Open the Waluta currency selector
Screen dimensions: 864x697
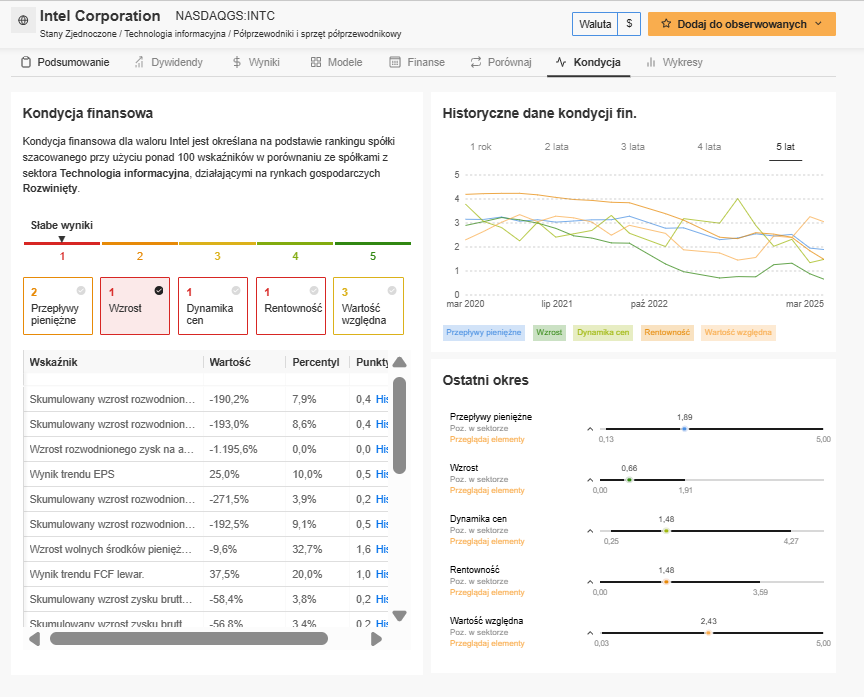[x=606, y=24]
